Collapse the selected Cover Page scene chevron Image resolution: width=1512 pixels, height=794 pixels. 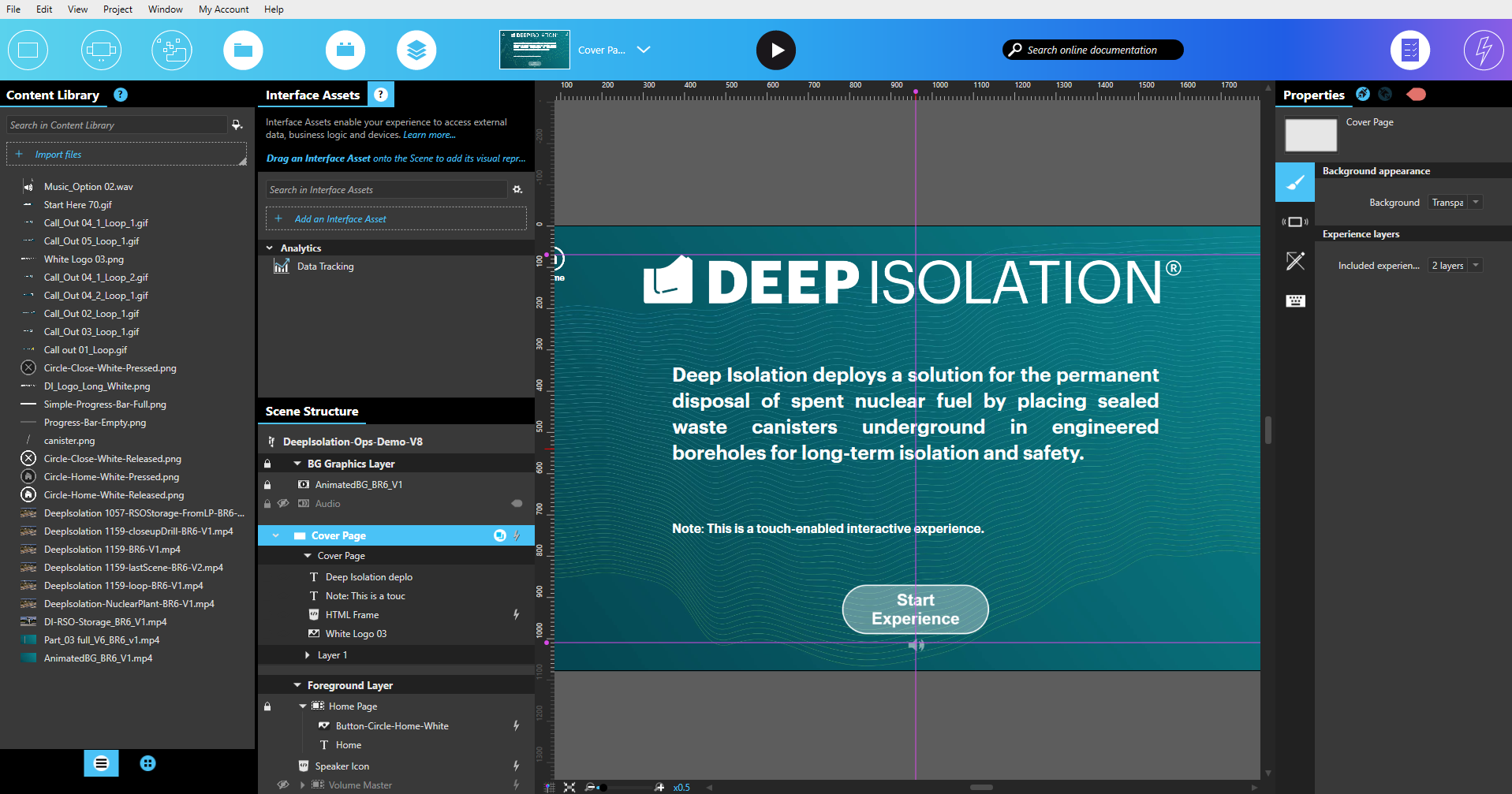[x=276, y=535]
